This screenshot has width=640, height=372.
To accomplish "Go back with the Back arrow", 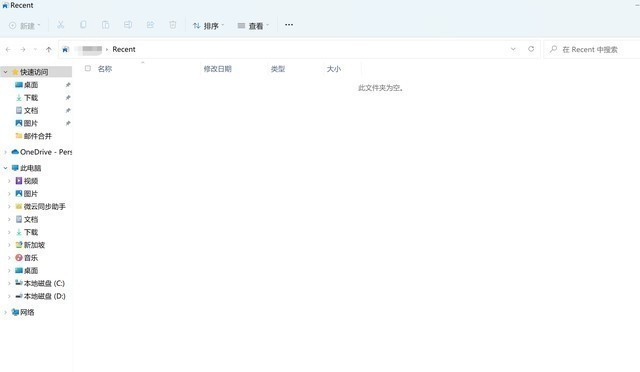I will 8,49.
